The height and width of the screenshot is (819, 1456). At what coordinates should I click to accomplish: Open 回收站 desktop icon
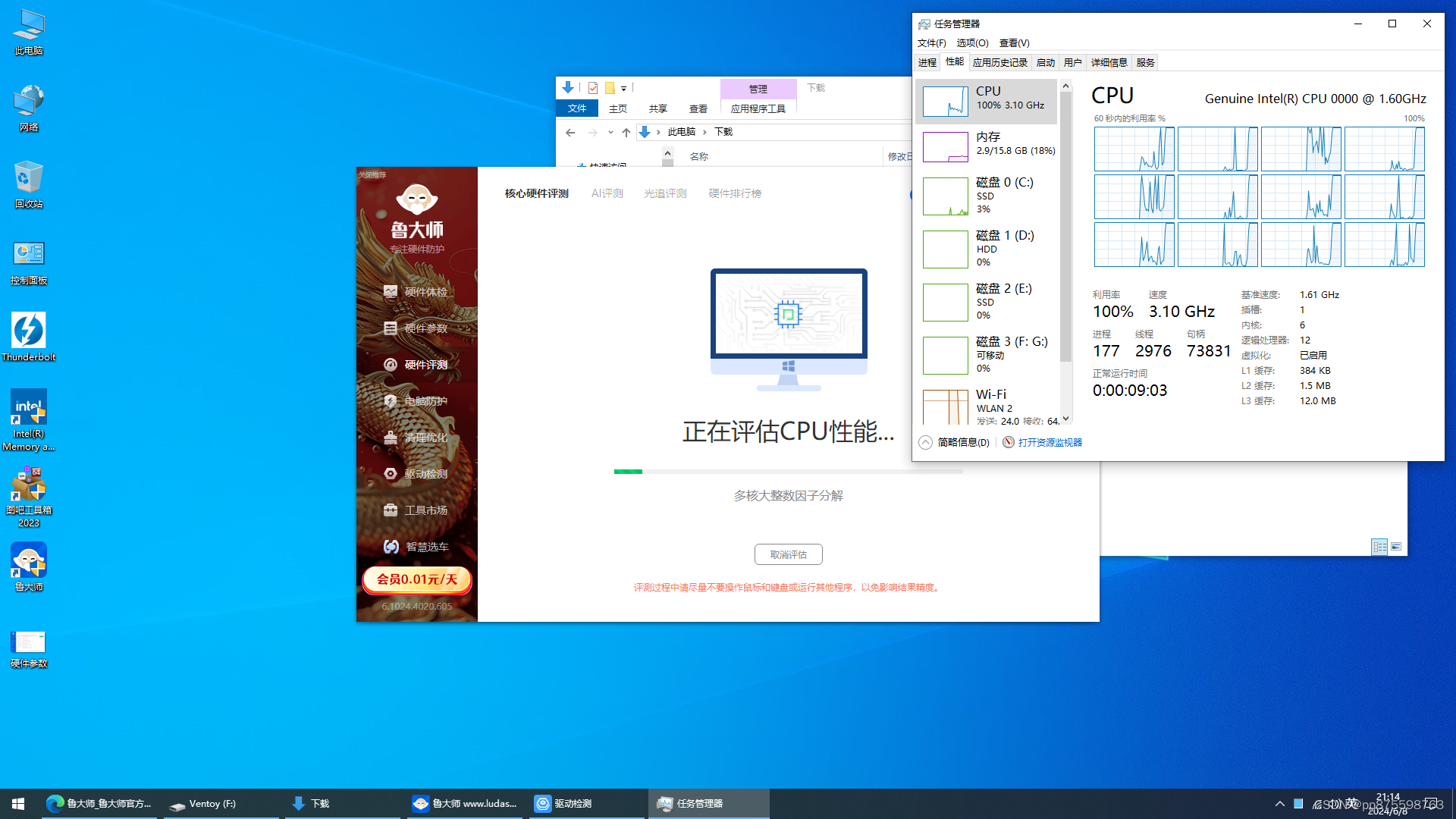point(29,184)
